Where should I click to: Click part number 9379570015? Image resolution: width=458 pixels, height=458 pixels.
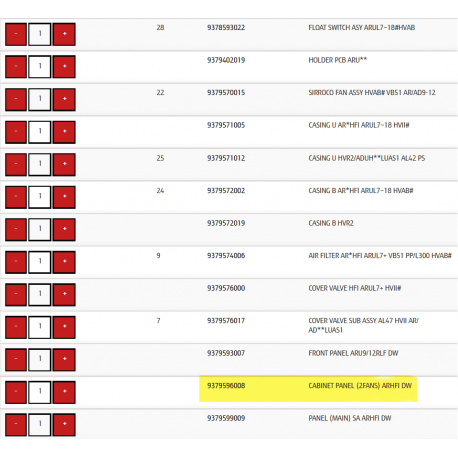pyautogui.click(x=226, y=93)
